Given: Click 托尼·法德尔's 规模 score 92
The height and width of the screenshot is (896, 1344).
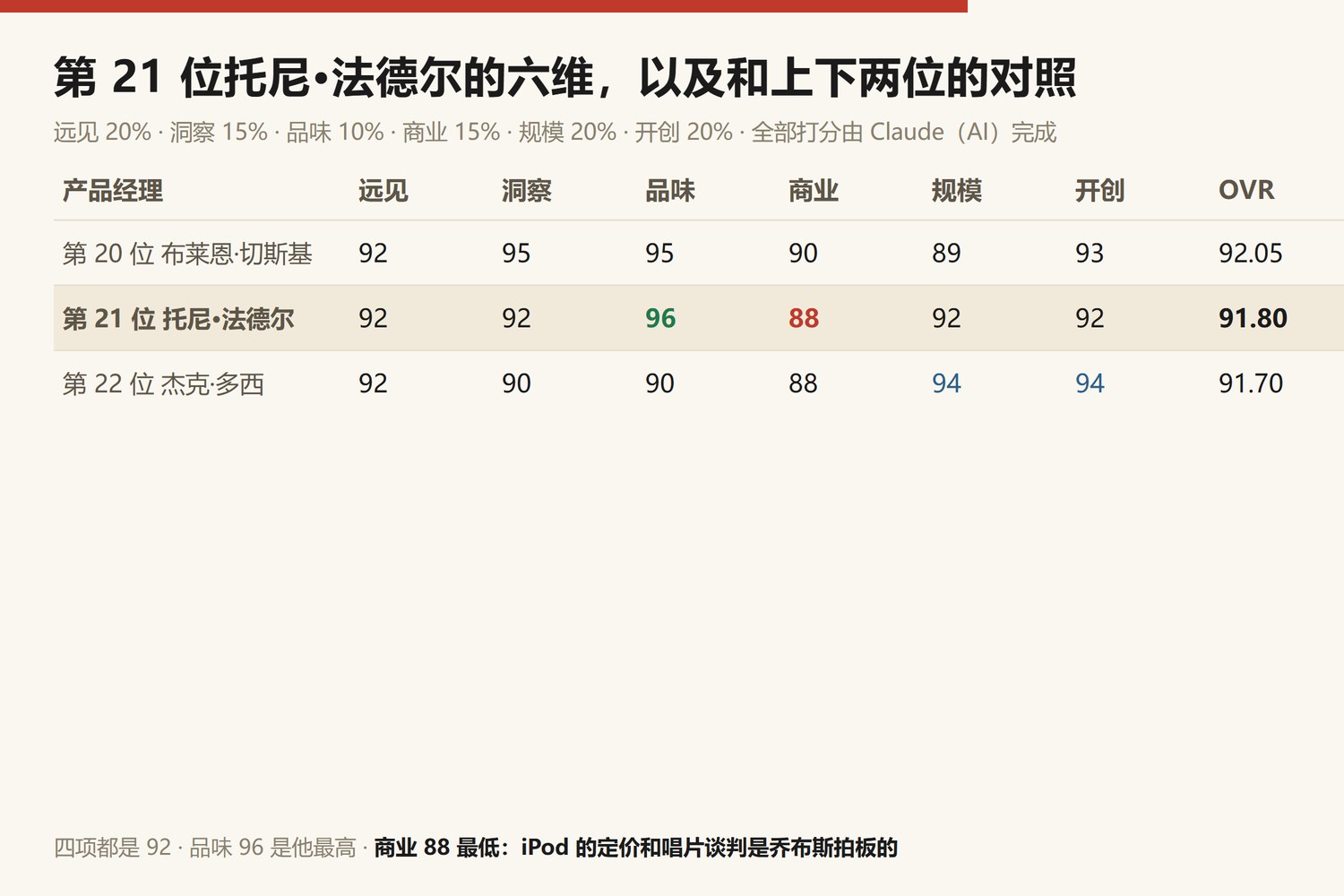Looking at the screenshot, I should point(946,318).
